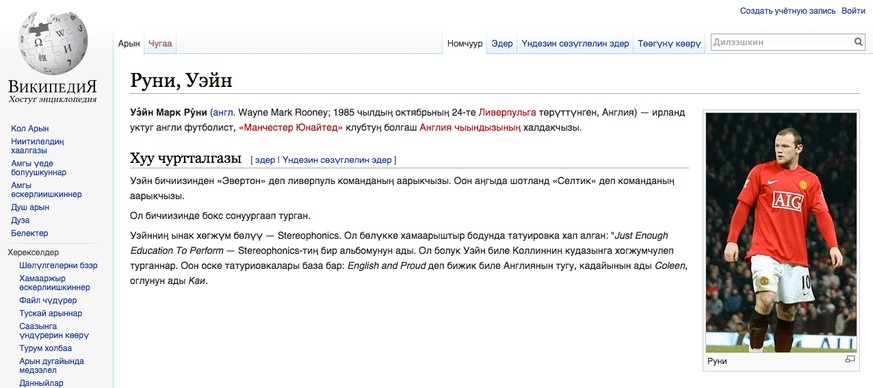Open Душ арын random page
Image resolution: width=873 pixels, height=388 pixels.
pyautogui.click(x=30, y=207)
